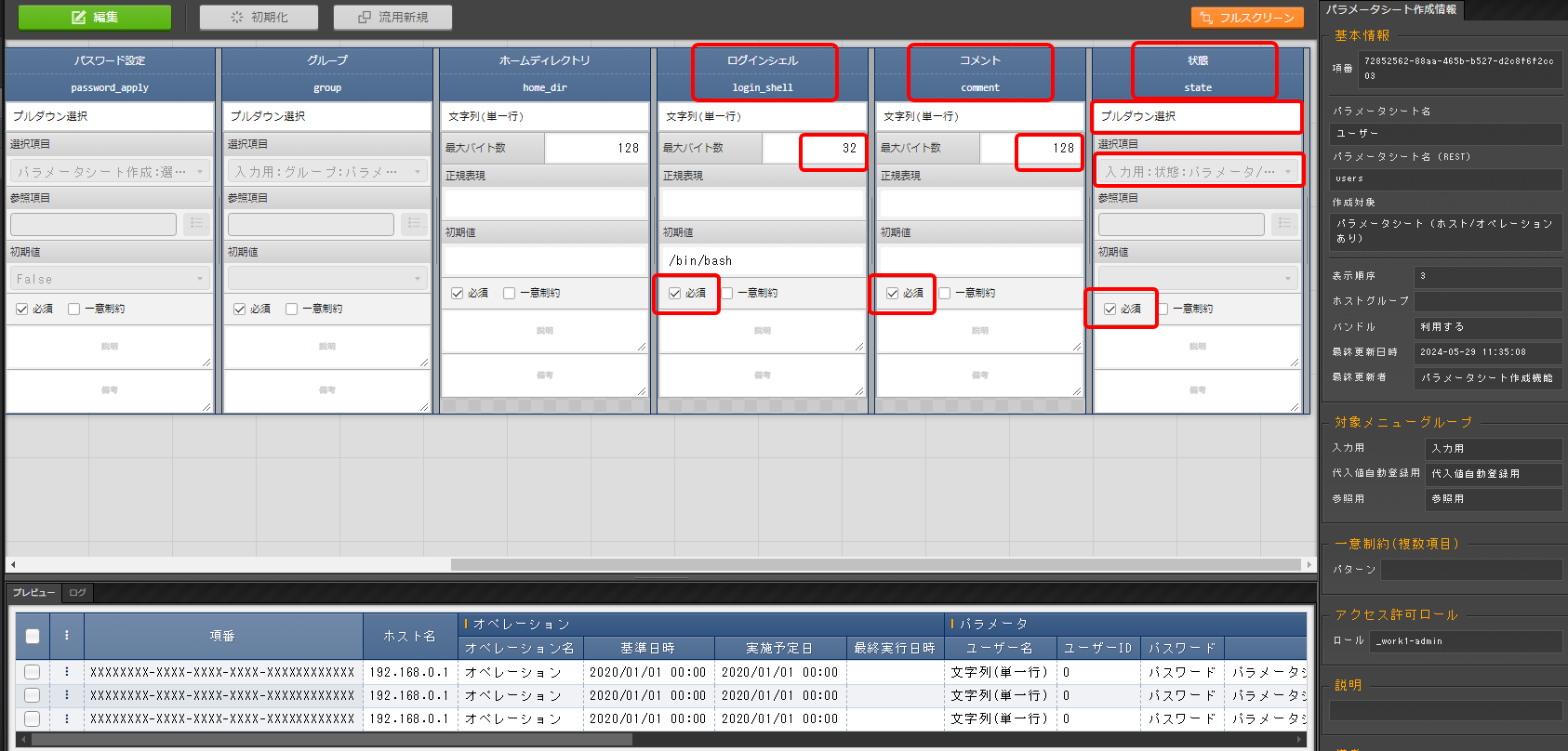Click the ロール field showing _work1-admin
This screenshot has width=1568, height=751.
[1466, 641]
